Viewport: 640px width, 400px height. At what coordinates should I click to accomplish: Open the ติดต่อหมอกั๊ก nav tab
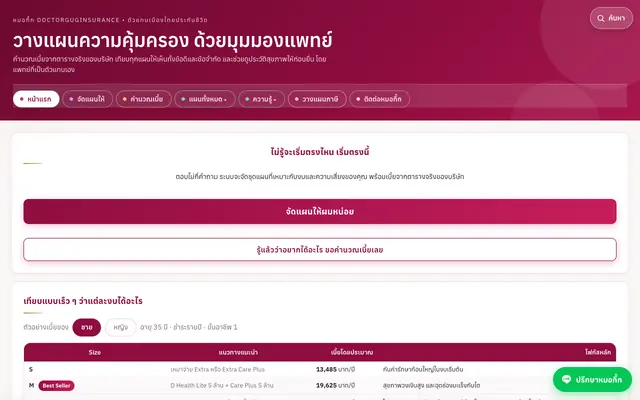[x=379, y=99]
